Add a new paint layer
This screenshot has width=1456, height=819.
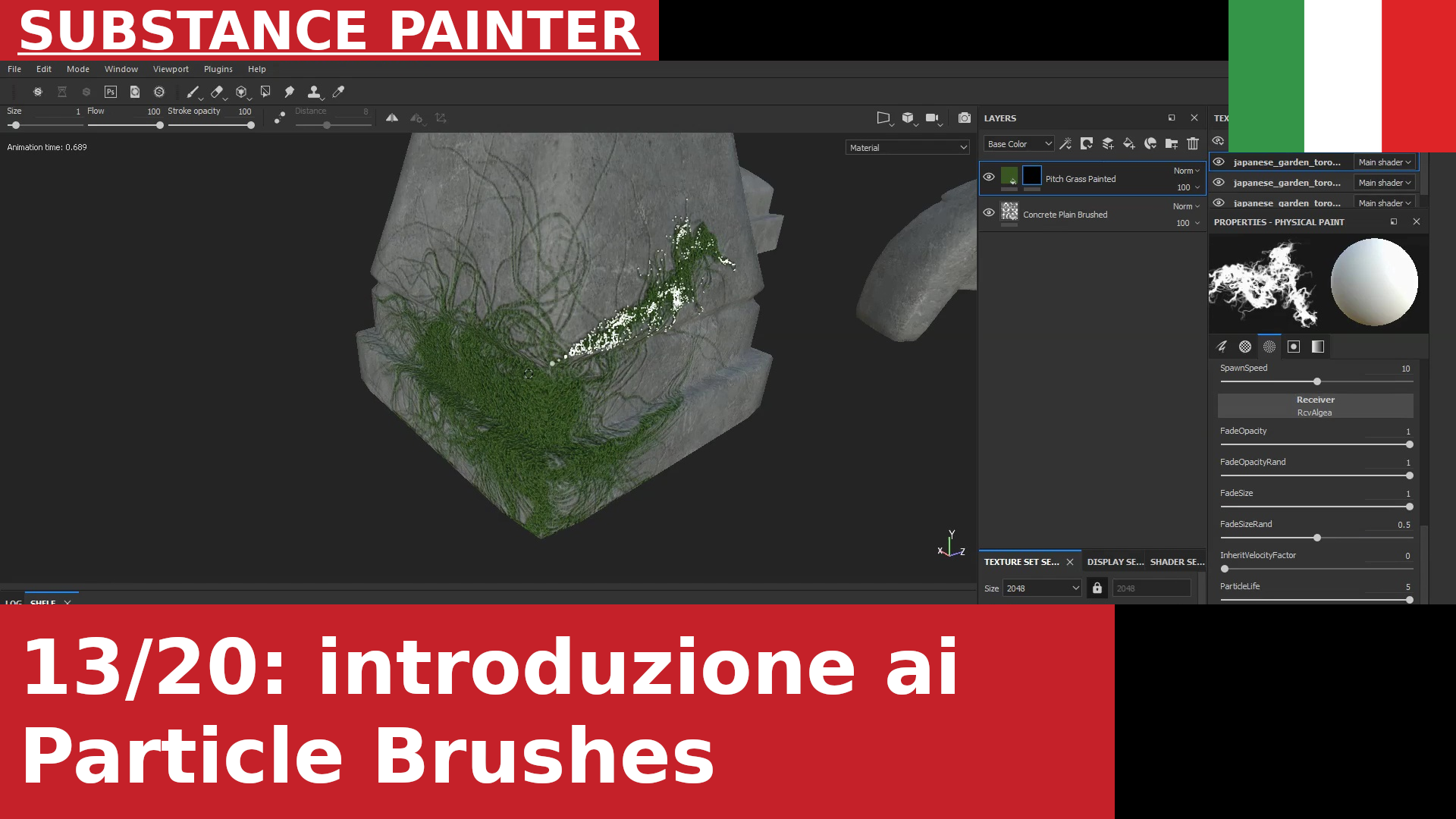click(x=1108, y=143)
